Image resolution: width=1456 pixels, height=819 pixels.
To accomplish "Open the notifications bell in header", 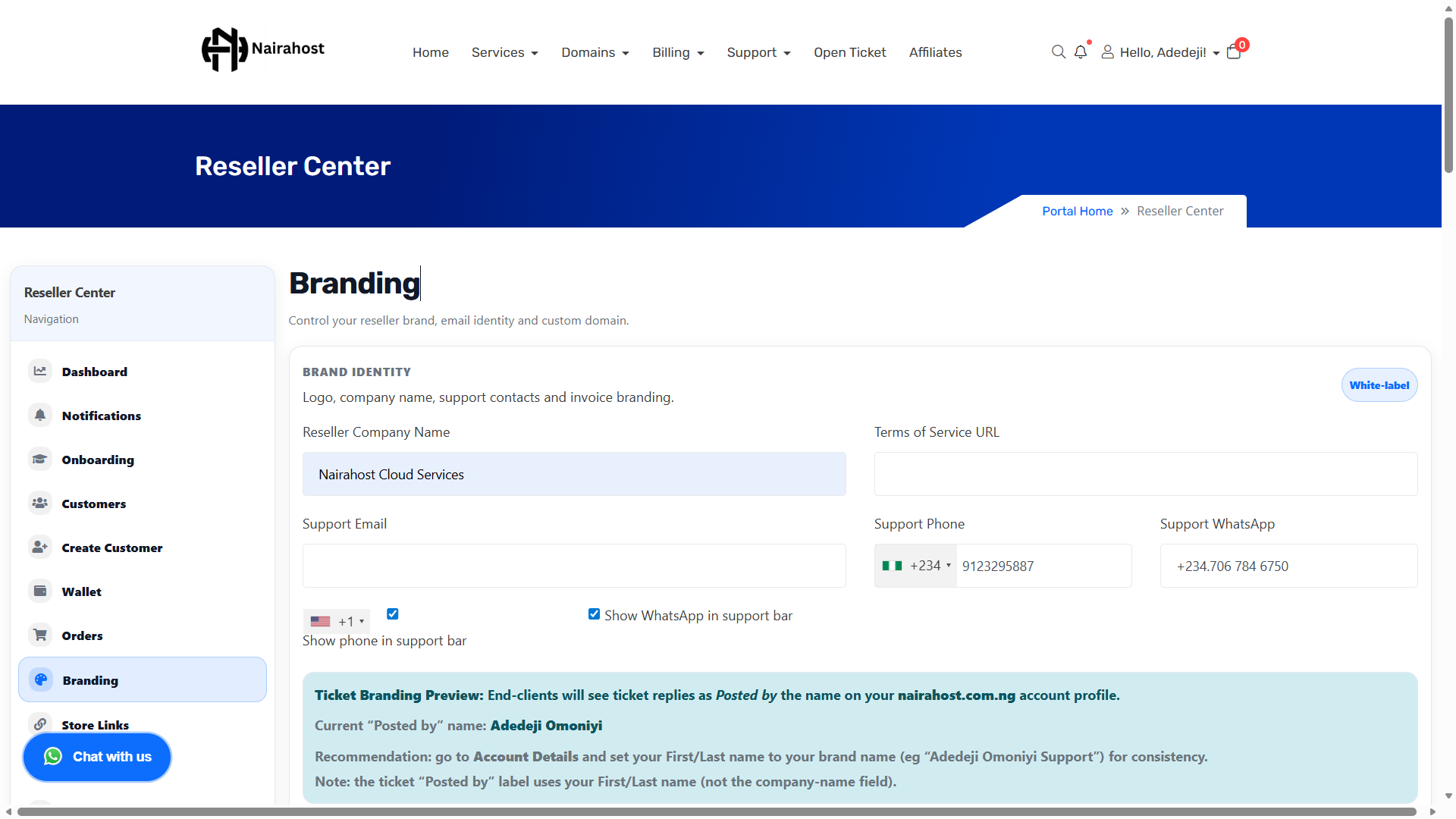I will click(1081, 52).
